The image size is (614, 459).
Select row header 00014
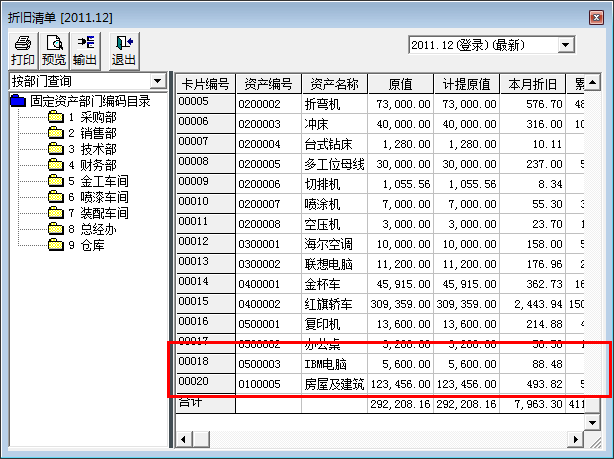[206, 284]
